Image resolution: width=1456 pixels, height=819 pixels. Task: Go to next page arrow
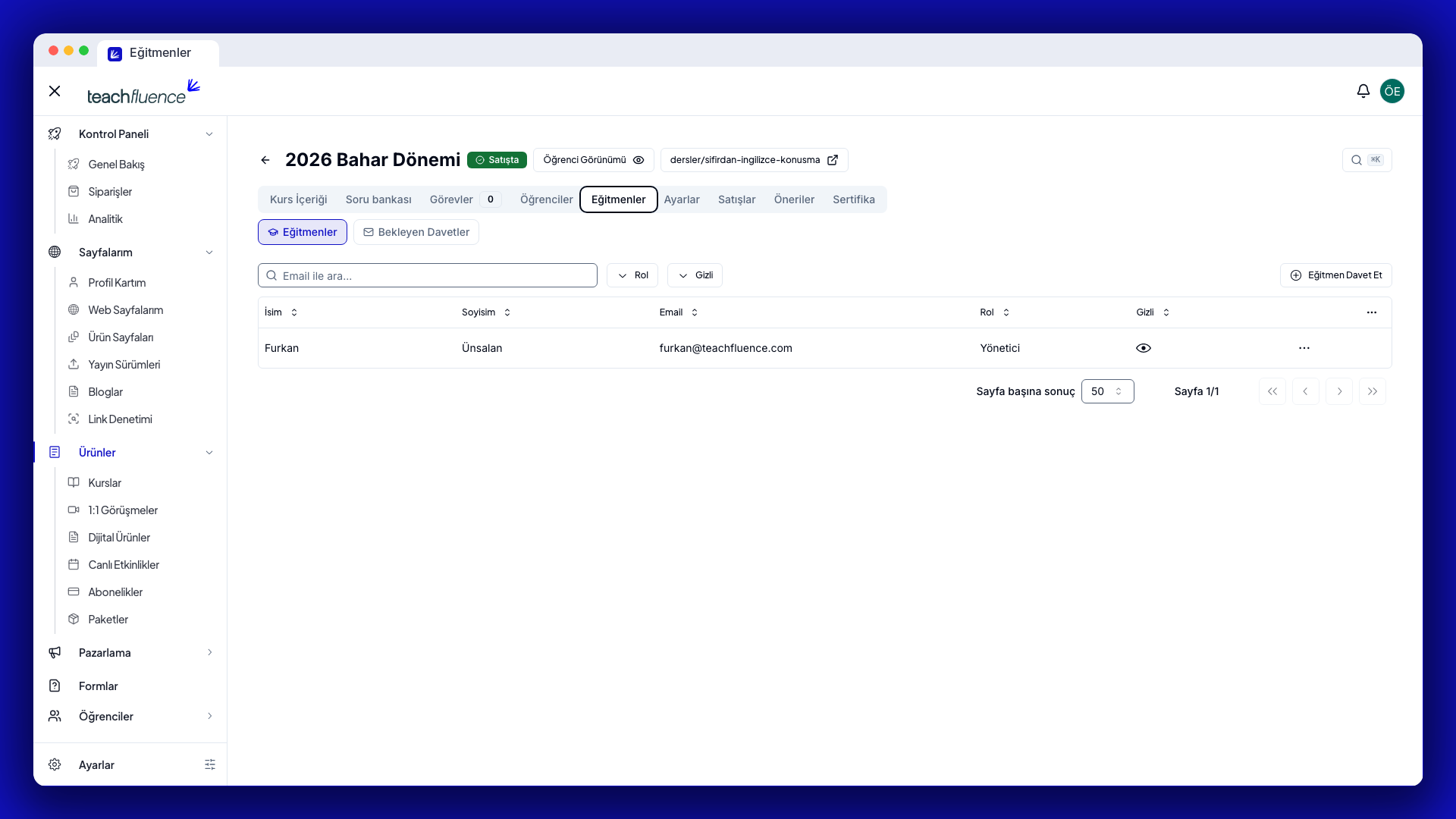tap(1338, 391)
